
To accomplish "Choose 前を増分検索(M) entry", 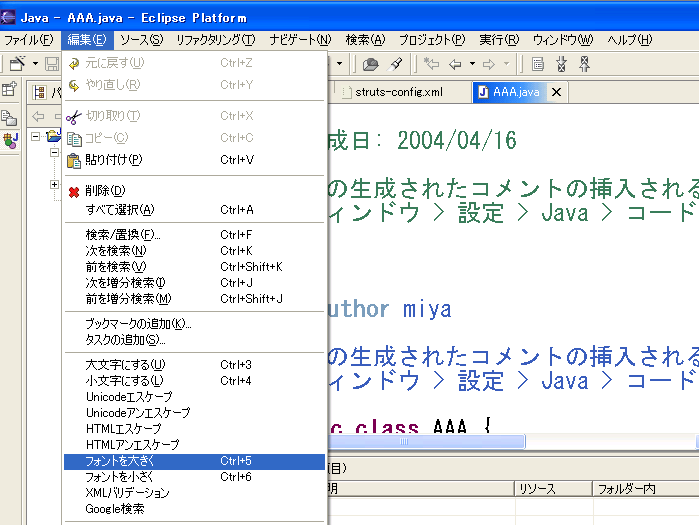I will pos(194,299).
